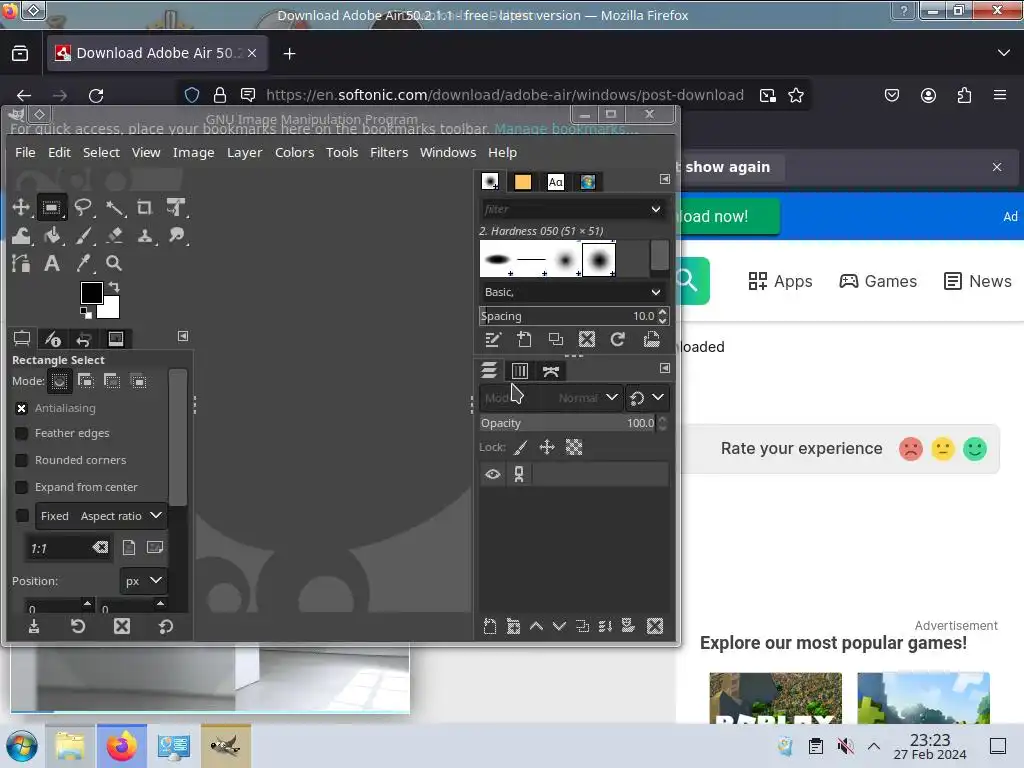The image size is (1024, 768).
Task: Reset colors to black and white
Action: click(x=86, y=313)
